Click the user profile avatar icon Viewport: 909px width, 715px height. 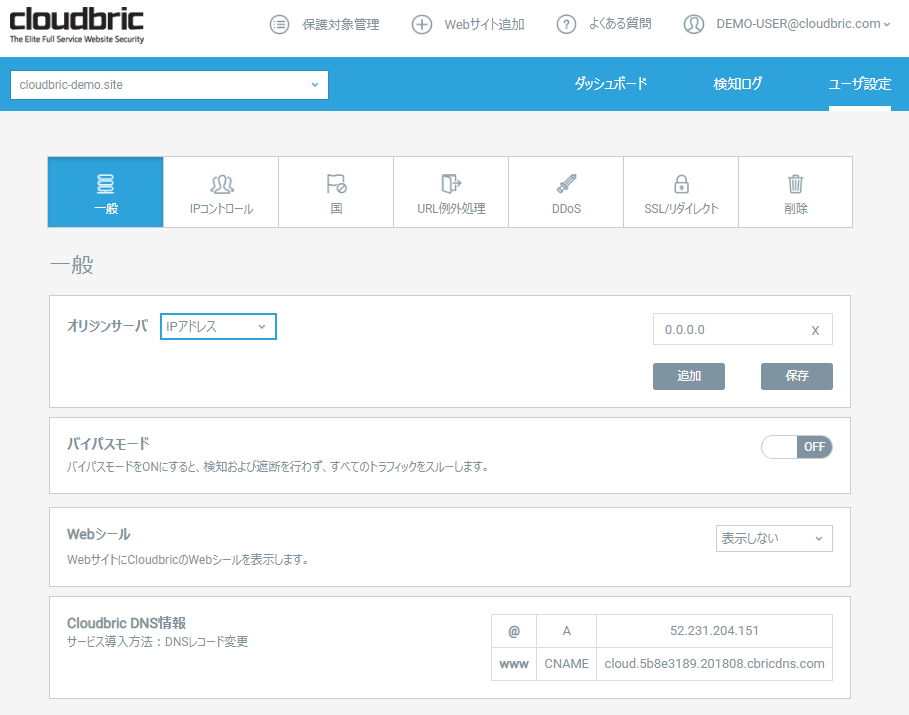(693, 24)
